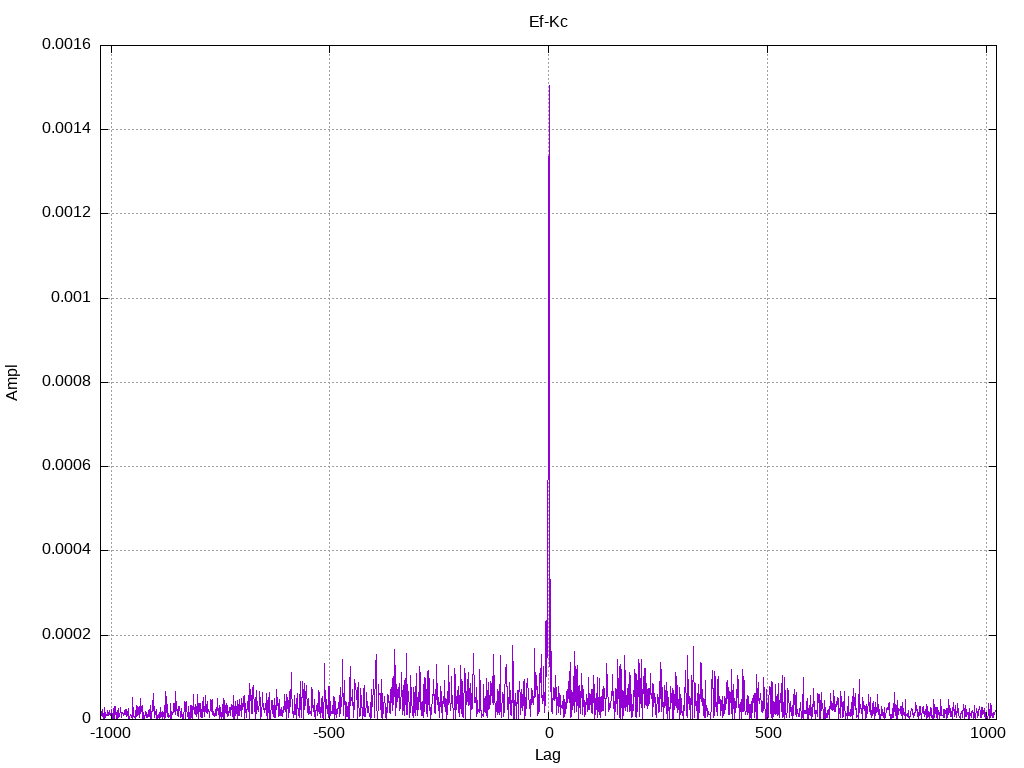This screenshot has width=1024, height=768.
Task: Click the y-axis tick value 0.0014
Action: [66, 129]
